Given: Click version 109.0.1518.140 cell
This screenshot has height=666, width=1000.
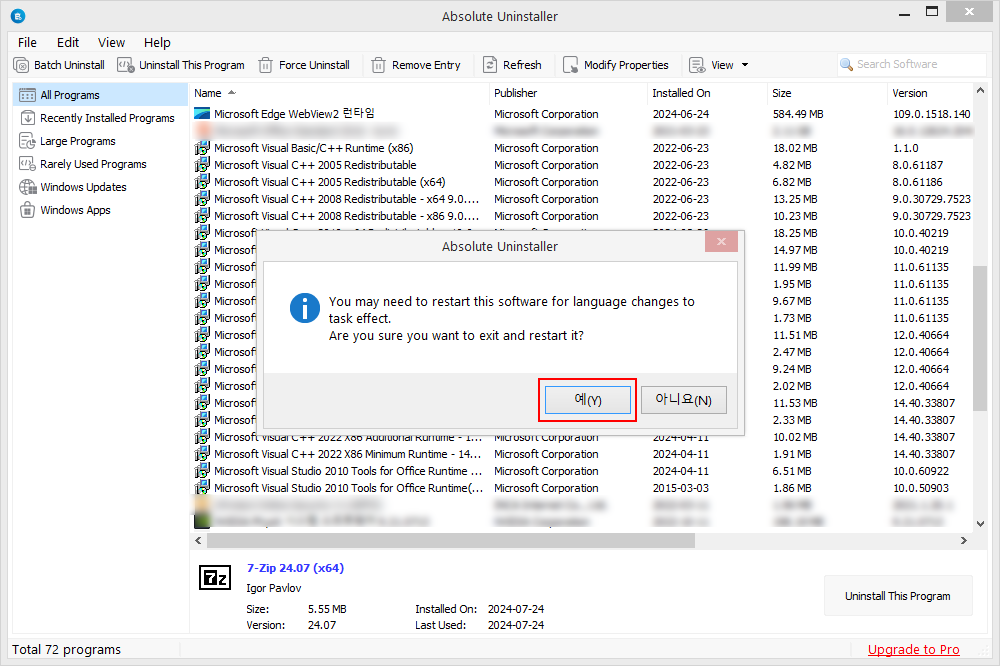Looking at the screenshot, I should coord(932,114).
